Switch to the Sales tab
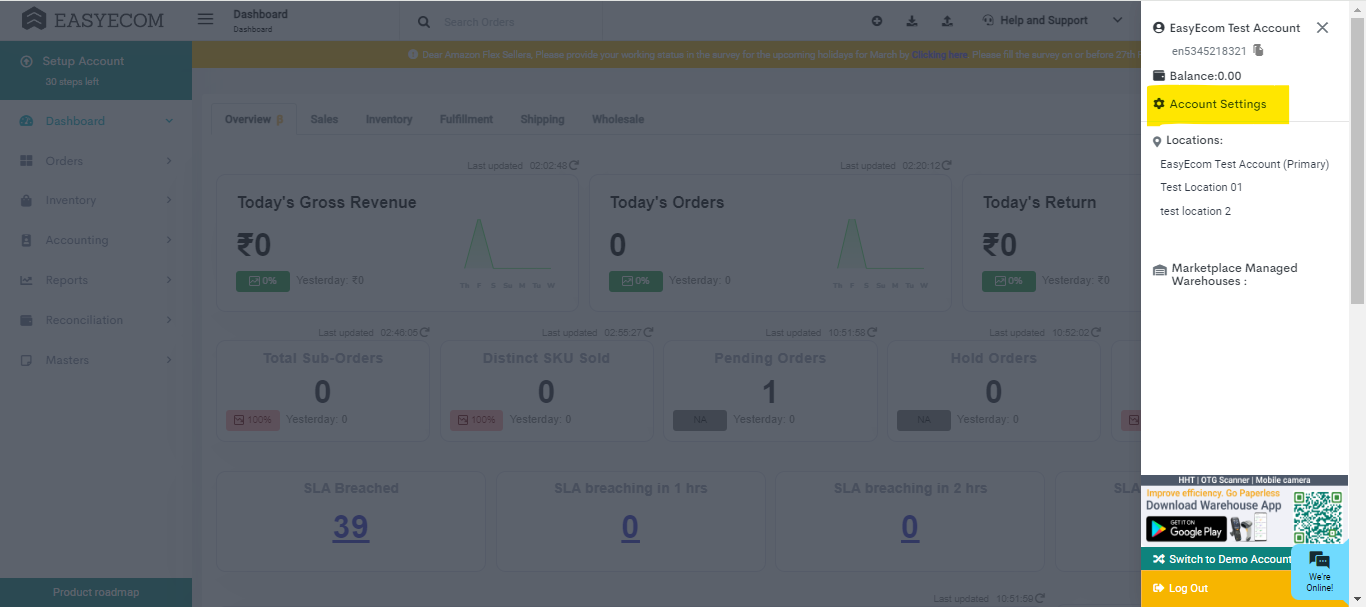The image size is (1366, 607). point(324,119)
